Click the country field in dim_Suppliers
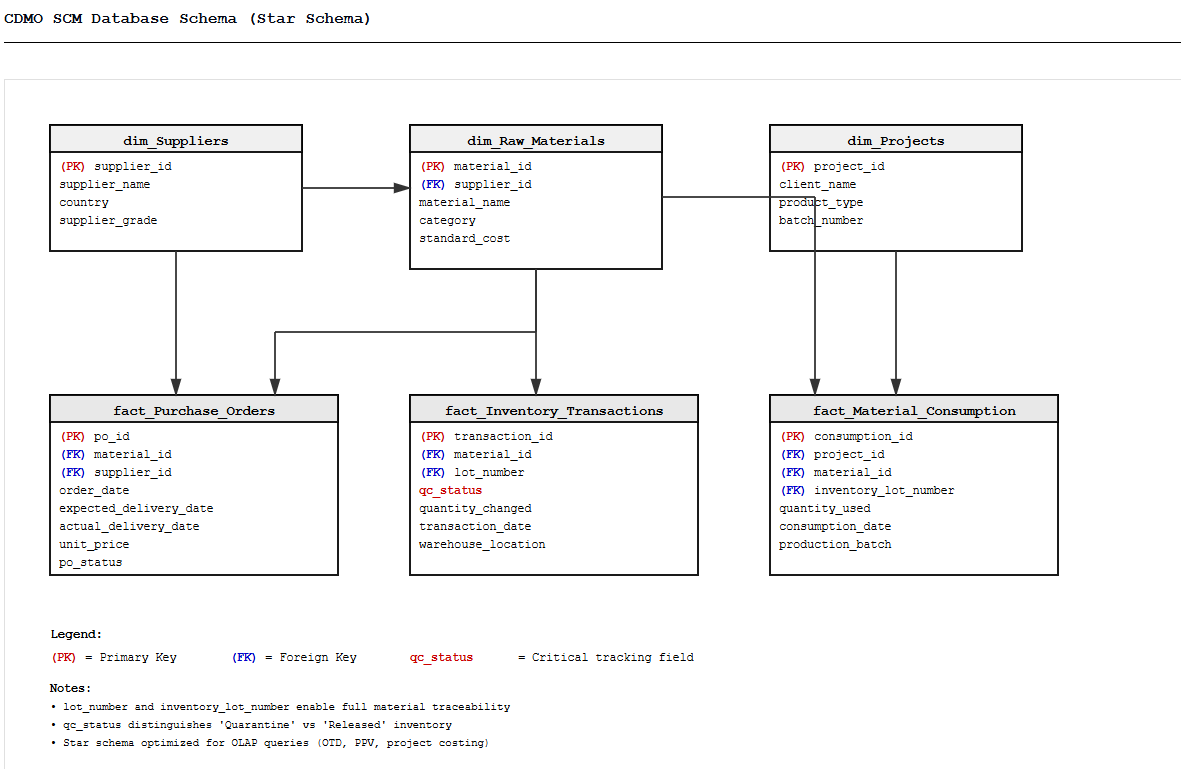The height and width of the screenshot is (769, 1181). (84, 203)
